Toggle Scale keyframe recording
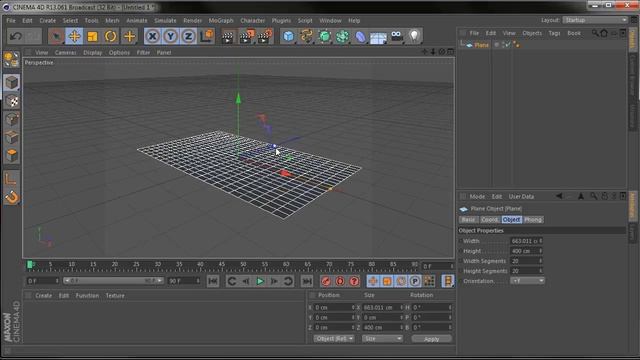This screenshot has height=360, width=640. click(387, 281)
